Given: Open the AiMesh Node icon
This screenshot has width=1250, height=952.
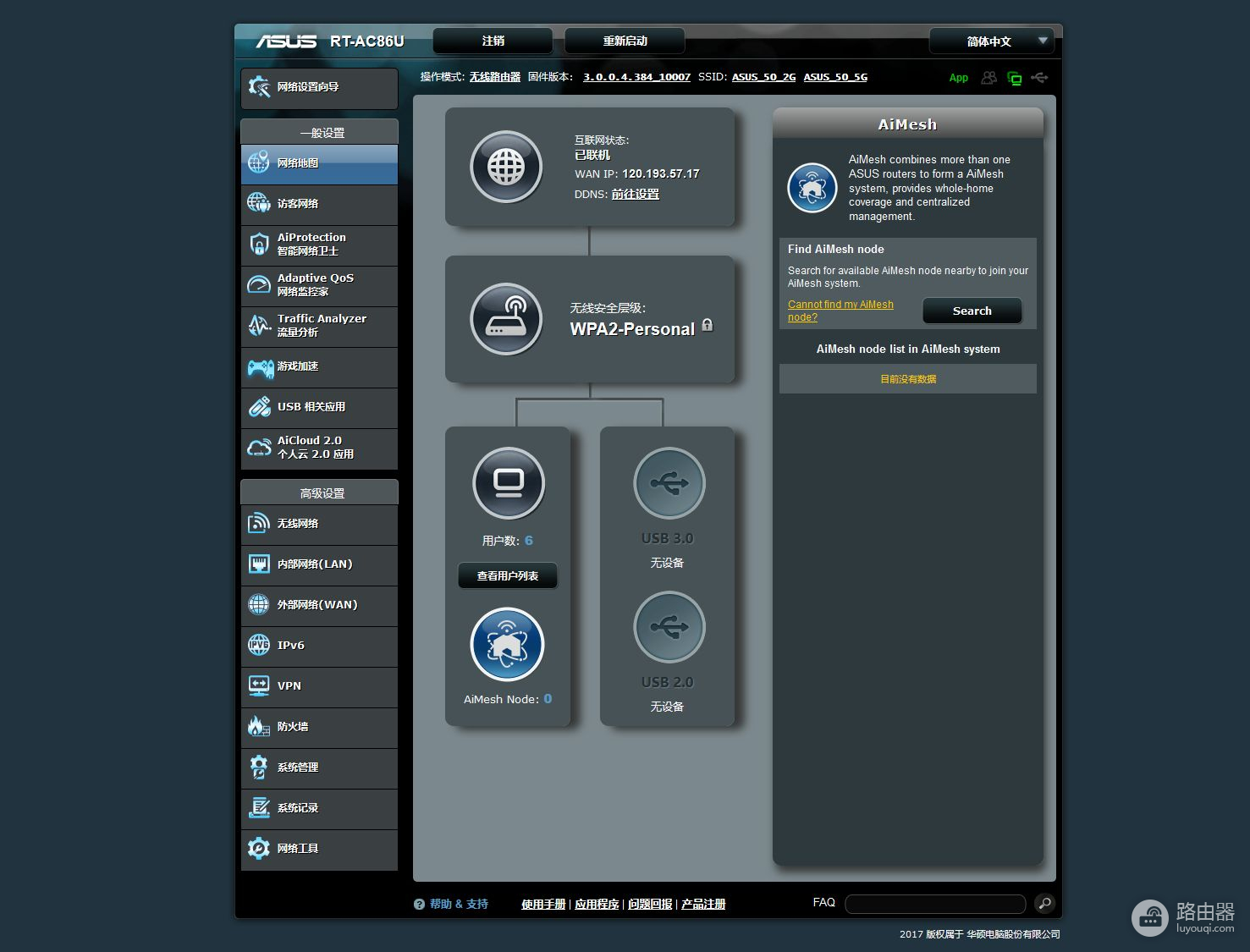Looking at the screenshot, I should click(x=507, y=645).
